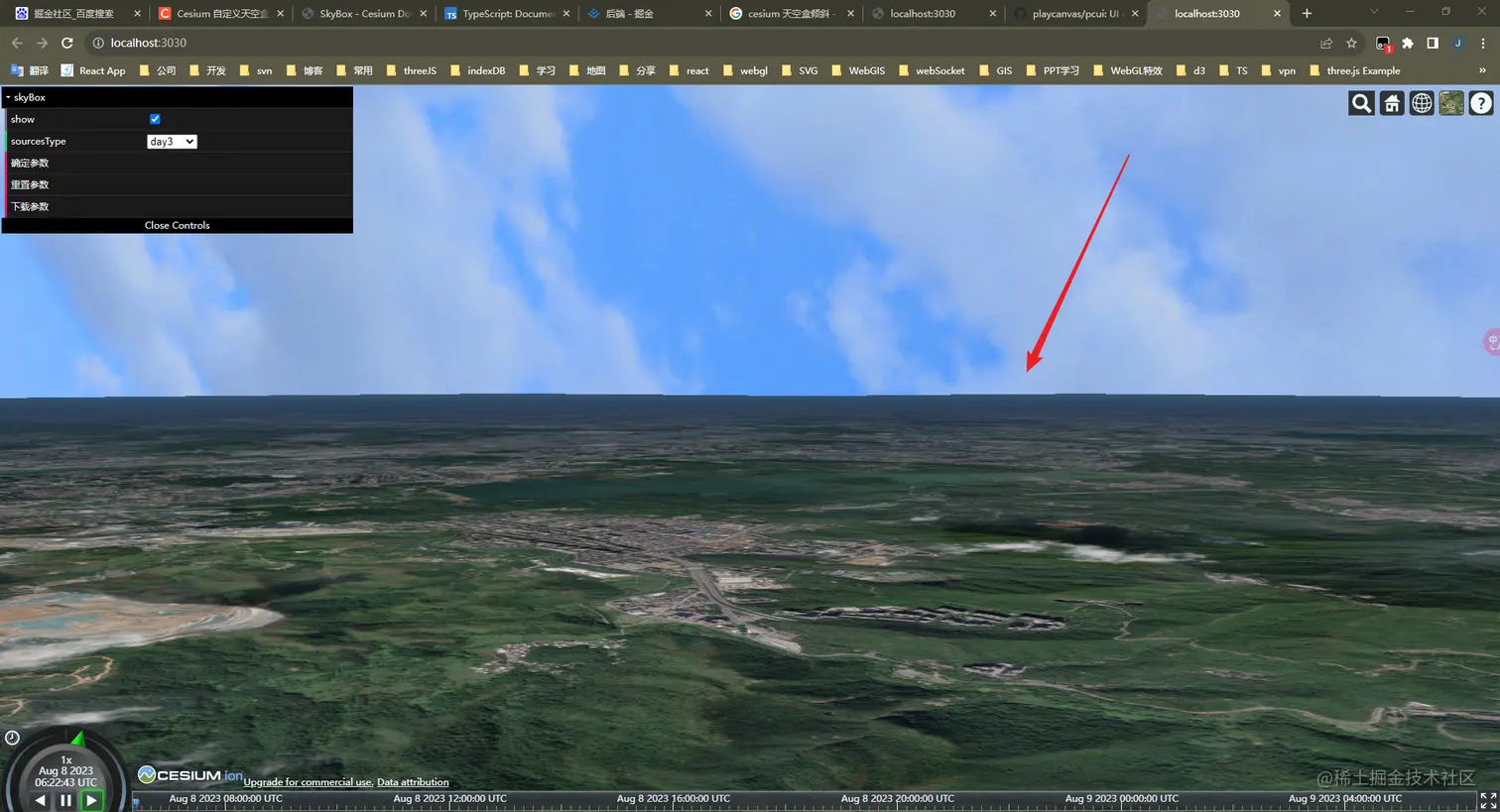This screenshot has width=1500, height=812.
Task: Open the WebGIS bookmark folder
Action: [x=858, y=70]
